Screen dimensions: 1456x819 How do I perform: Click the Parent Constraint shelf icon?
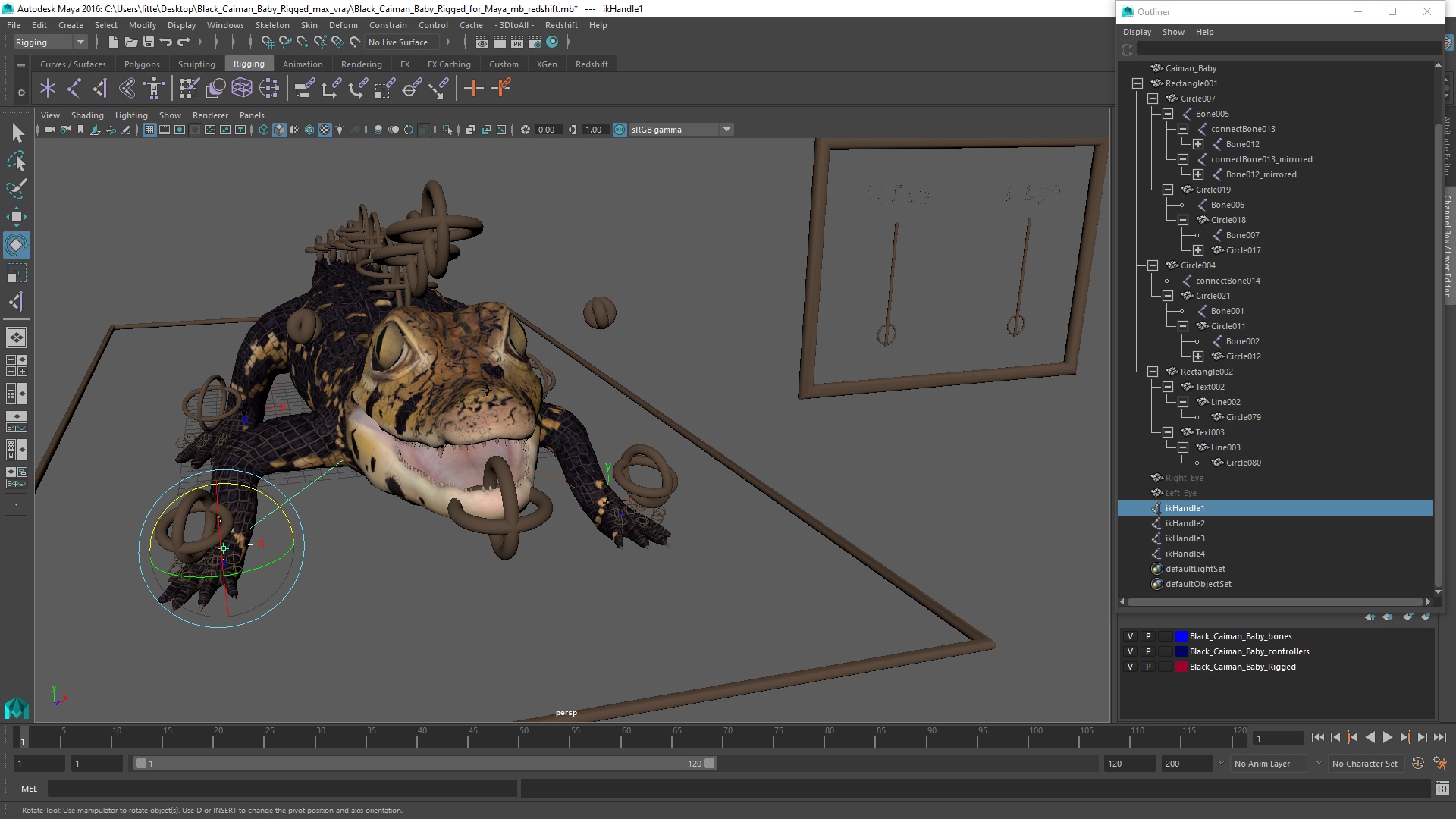pos(304,89)
